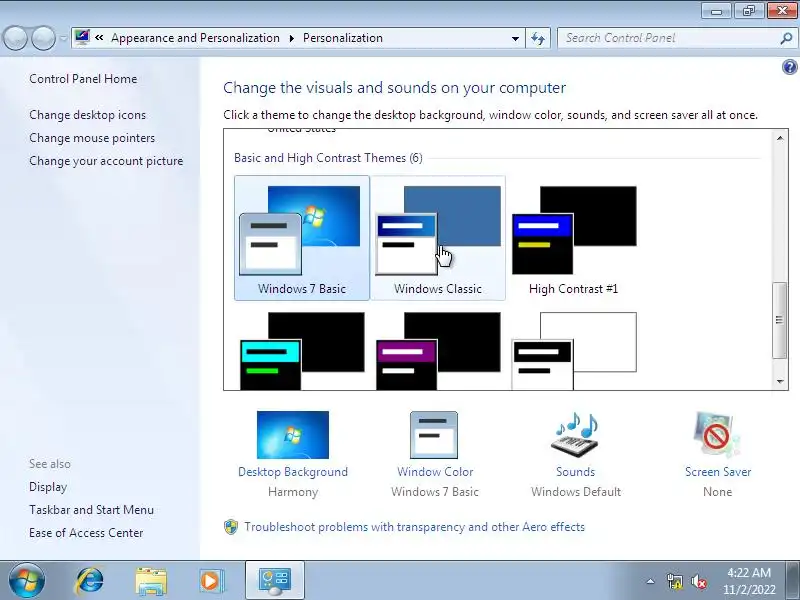Click the Personalization breadcrumb
This screenshot has height=600, width=800.
coord(343,38)
